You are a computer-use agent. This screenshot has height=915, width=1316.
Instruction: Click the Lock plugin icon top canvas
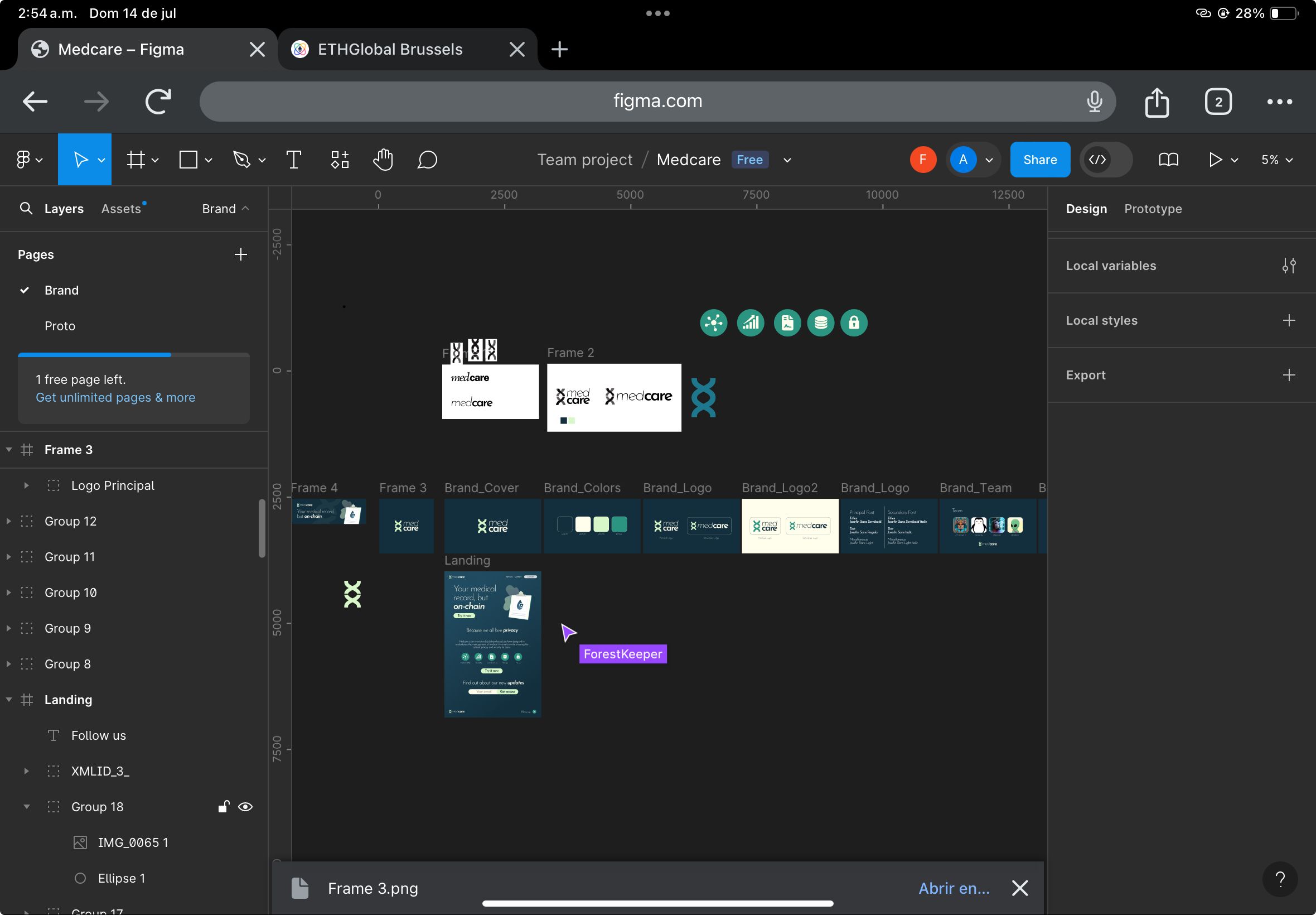(x=854, y=323)
